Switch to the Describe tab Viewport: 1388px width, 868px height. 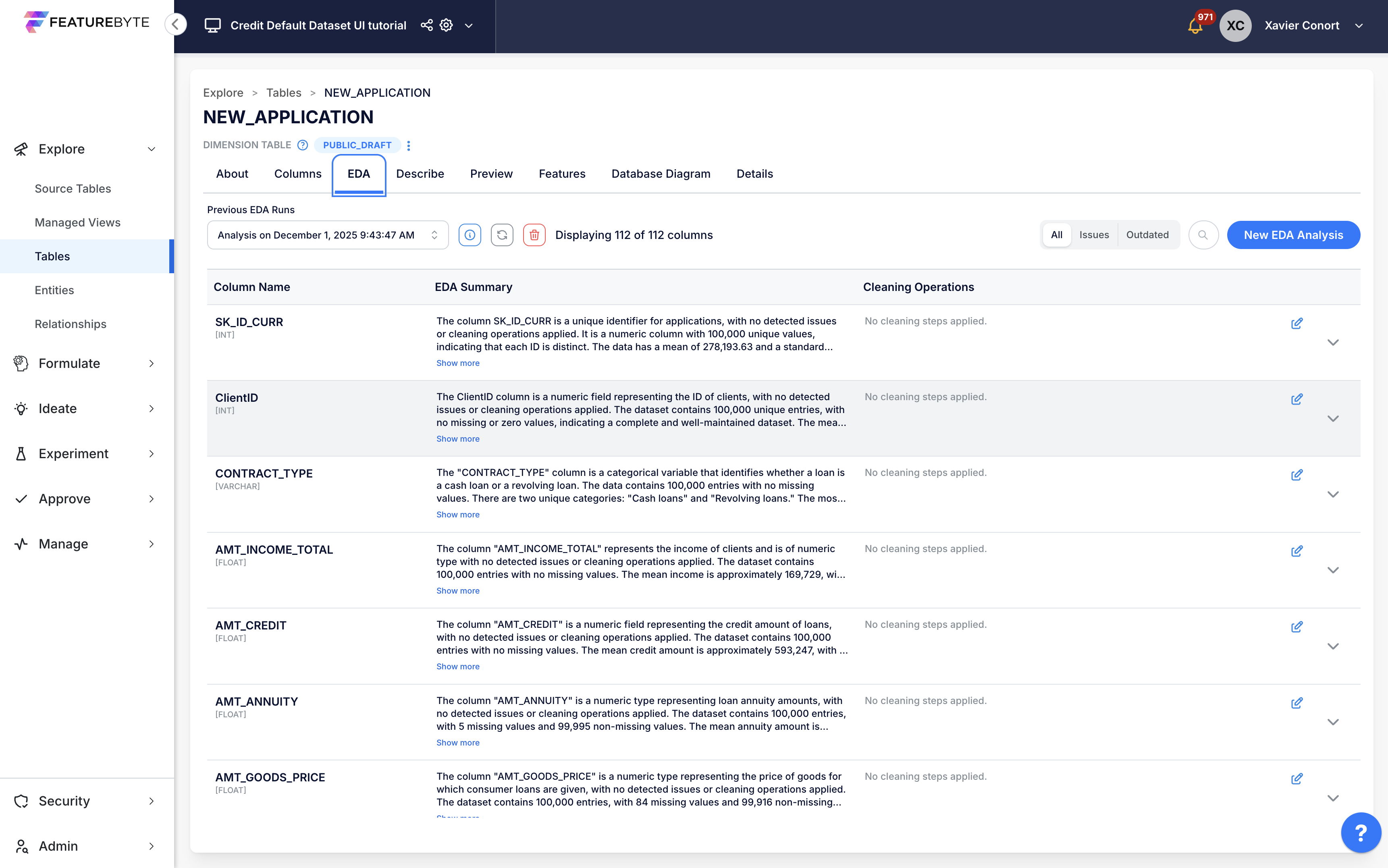click(420, 174)
